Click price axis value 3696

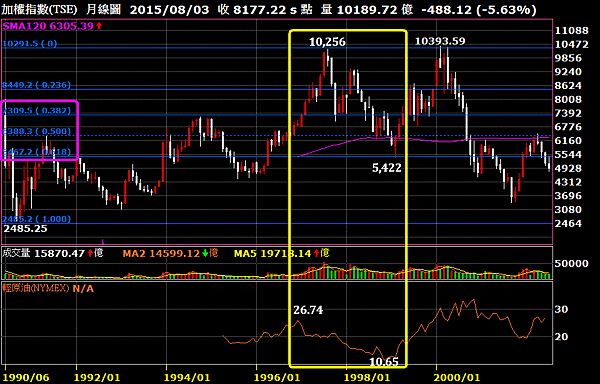click(x=568, y=196)
